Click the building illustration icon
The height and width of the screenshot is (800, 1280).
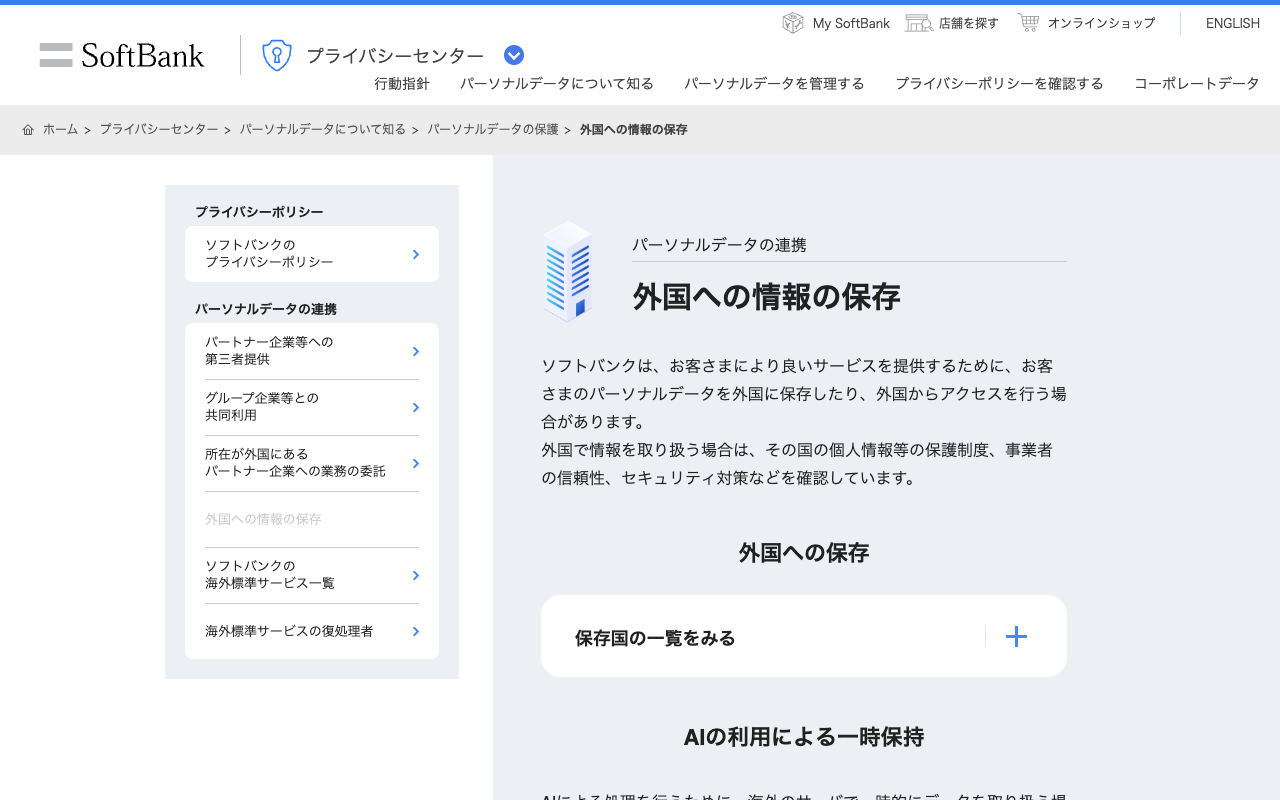click(567, 271)
